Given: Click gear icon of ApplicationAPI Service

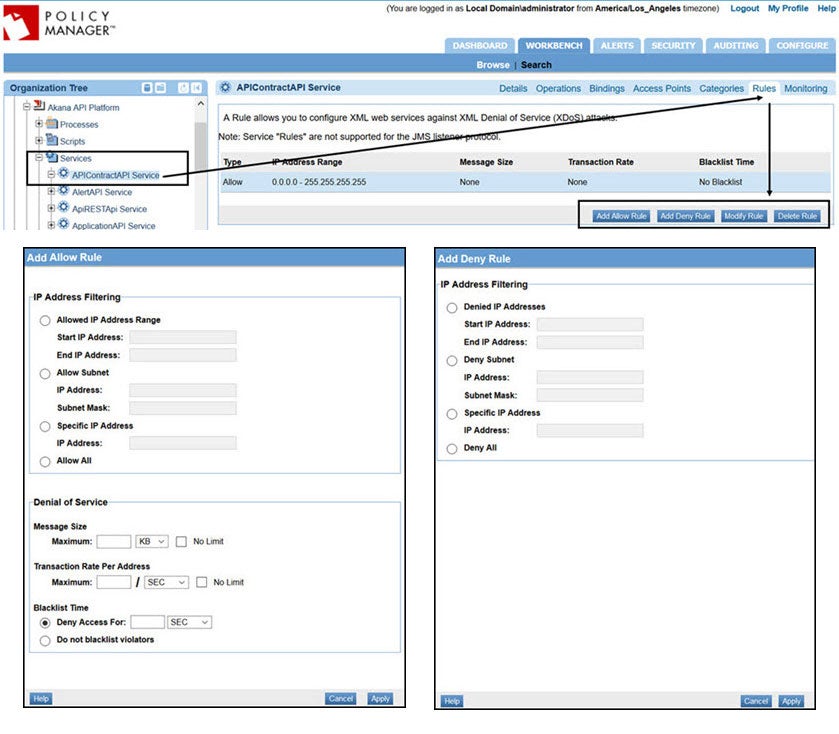Looking at the screenshot, I should [64, 224].
